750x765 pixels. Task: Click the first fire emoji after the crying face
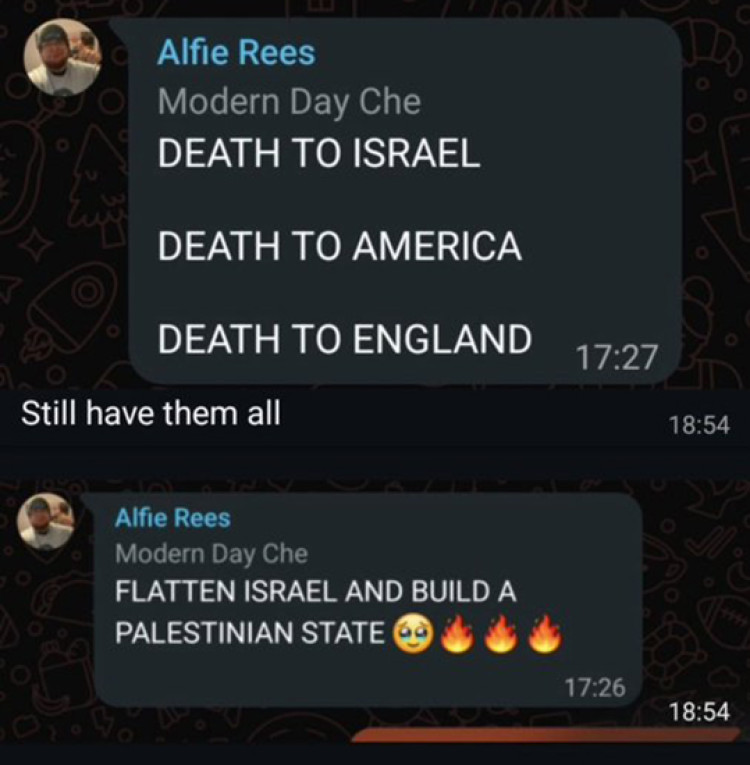point(457,633)
